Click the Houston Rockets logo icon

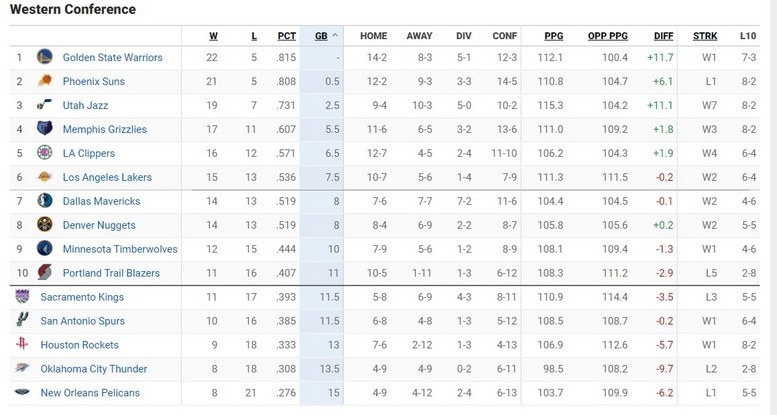pyautogui.click(x=23, y=345)
